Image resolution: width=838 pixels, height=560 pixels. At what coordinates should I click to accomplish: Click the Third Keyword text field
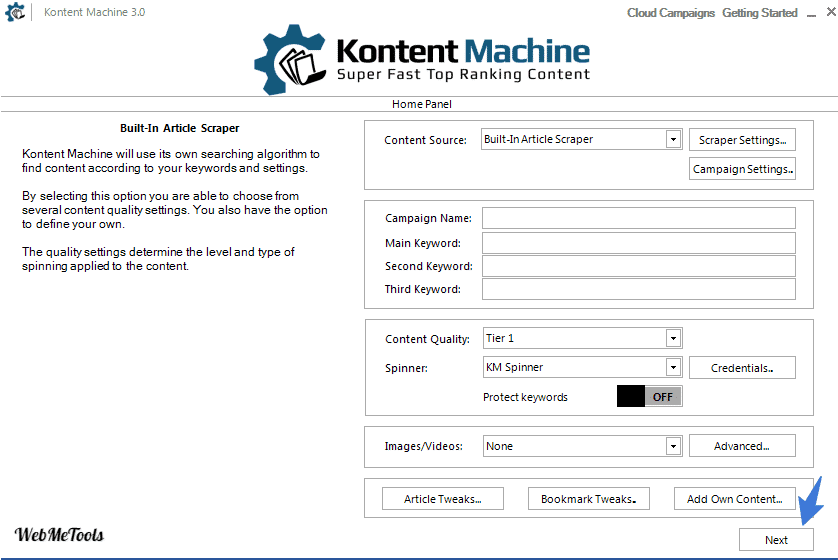point(639,289)
